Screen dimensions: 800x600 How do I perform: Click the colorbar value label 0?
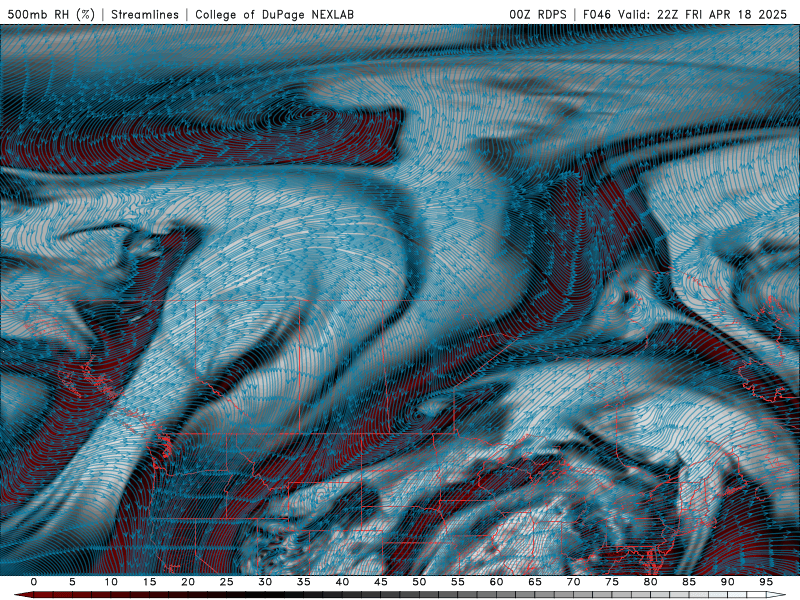pos(34,582)
